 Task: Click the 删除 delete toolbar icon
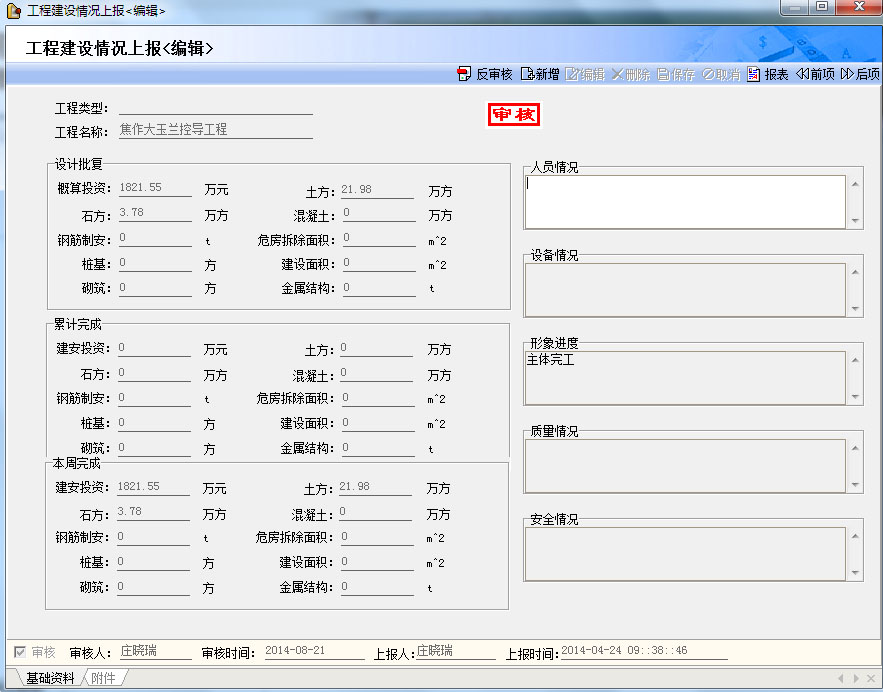[618, 74]
